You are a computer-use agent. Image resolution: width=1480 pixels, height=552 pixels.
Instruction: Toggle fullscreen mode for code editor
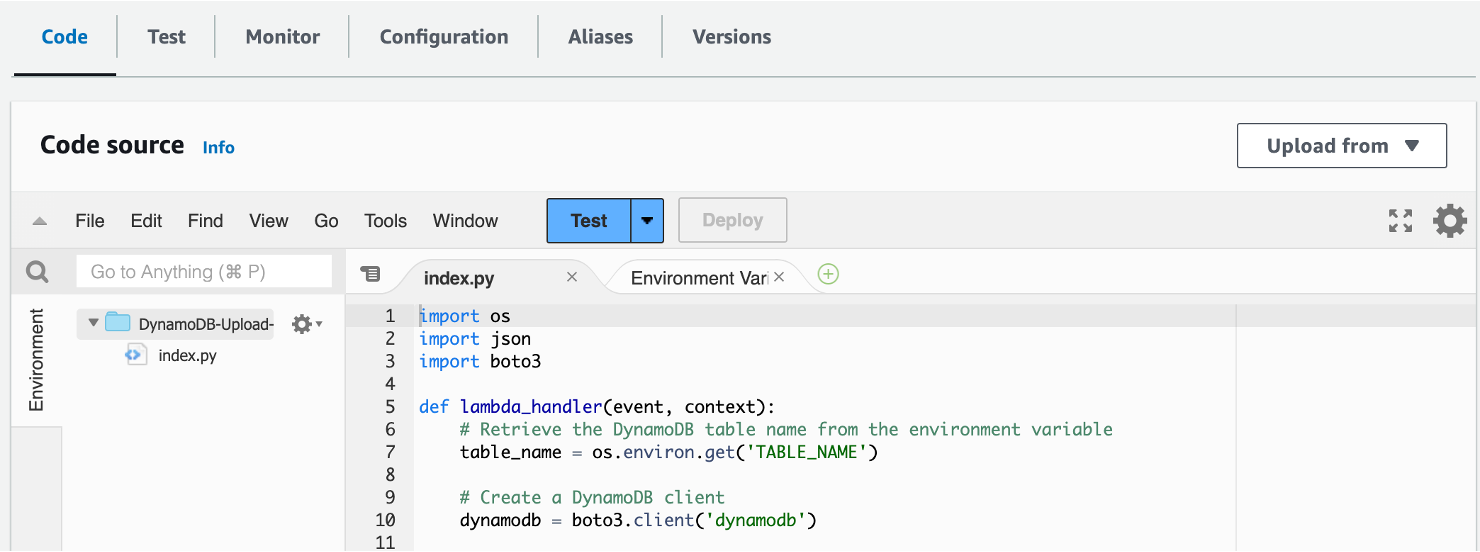pyautogui.click(x=1400, y=221)
